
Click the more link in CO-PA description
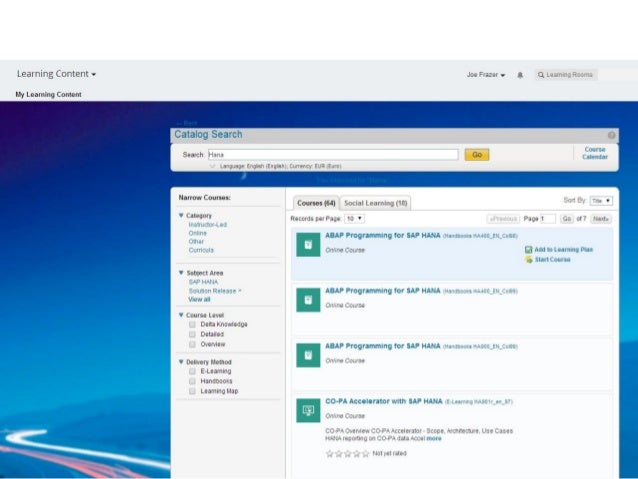434,438
